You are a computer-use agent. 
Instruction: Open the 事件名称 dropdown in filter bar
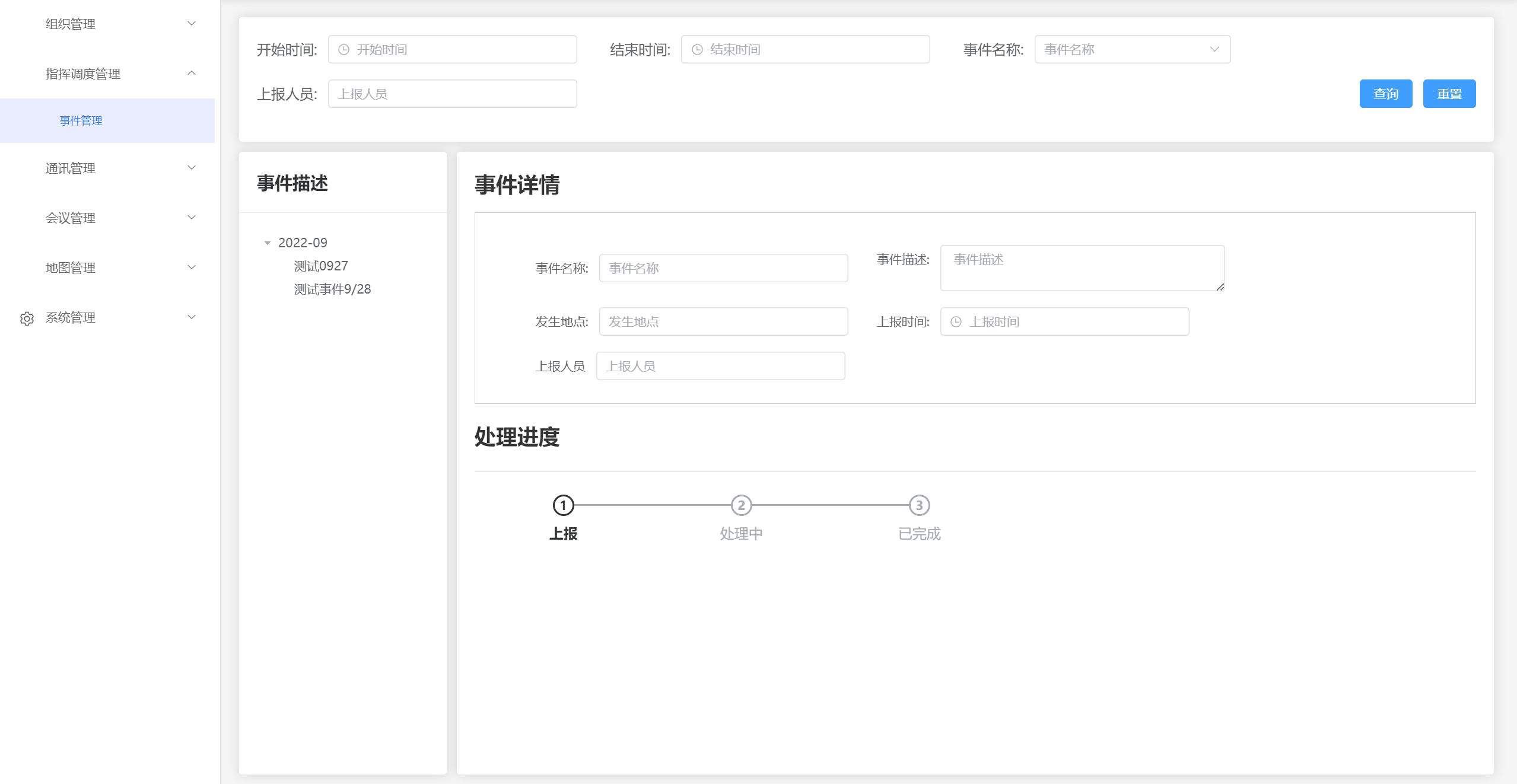pos(1132,49)
